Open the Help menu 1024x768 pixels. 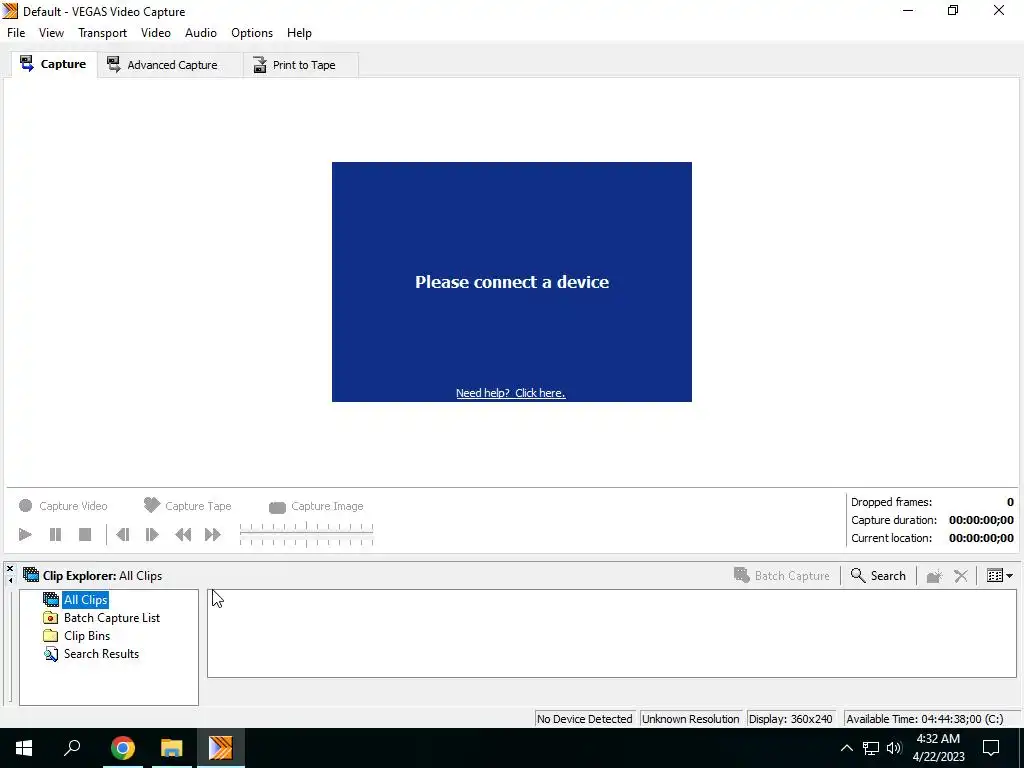299,33
